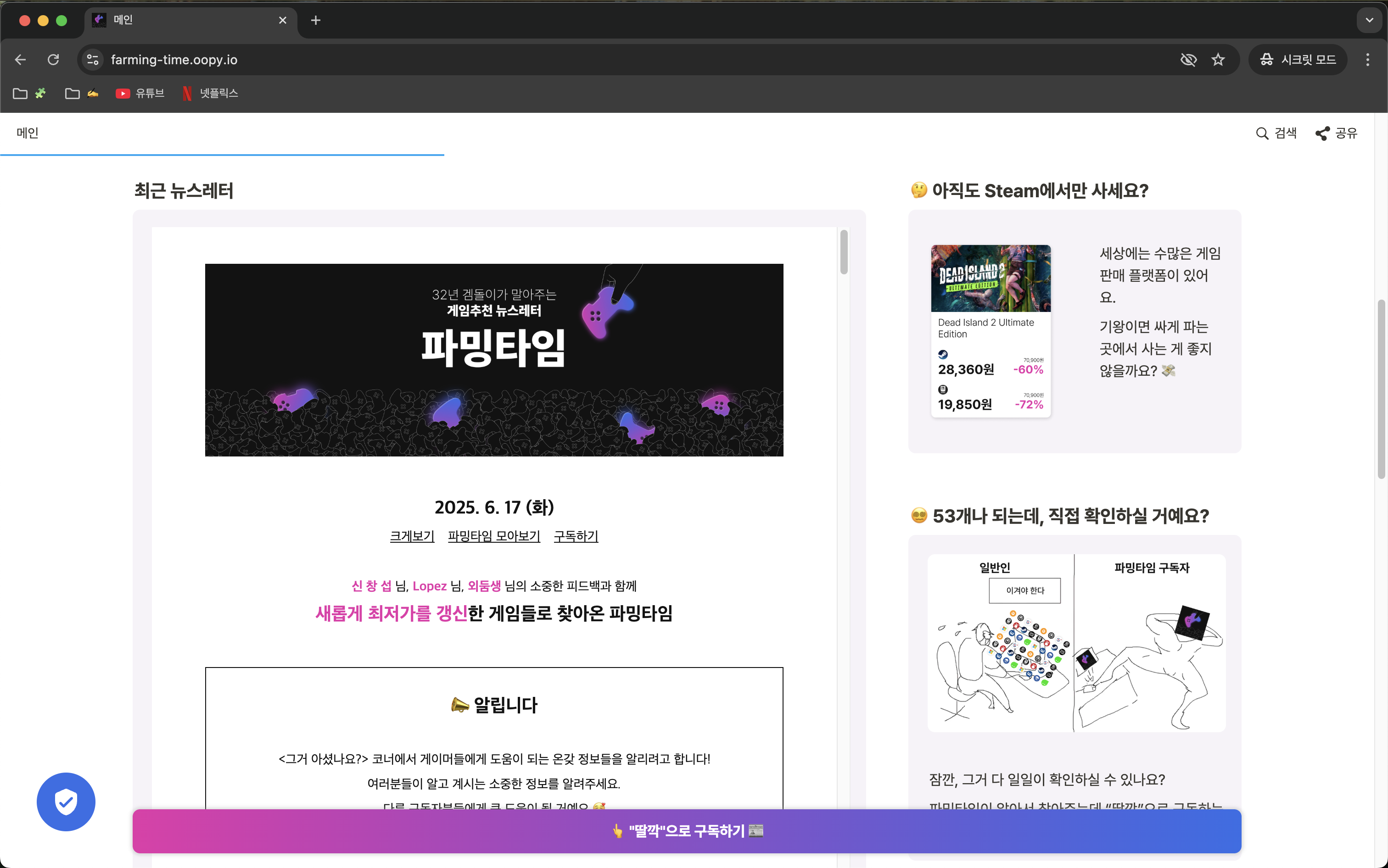Open the 넷플릭스 bookmark
This screenshot has width=1388, height=868.
pyautogui.click(x=210, y=93)
